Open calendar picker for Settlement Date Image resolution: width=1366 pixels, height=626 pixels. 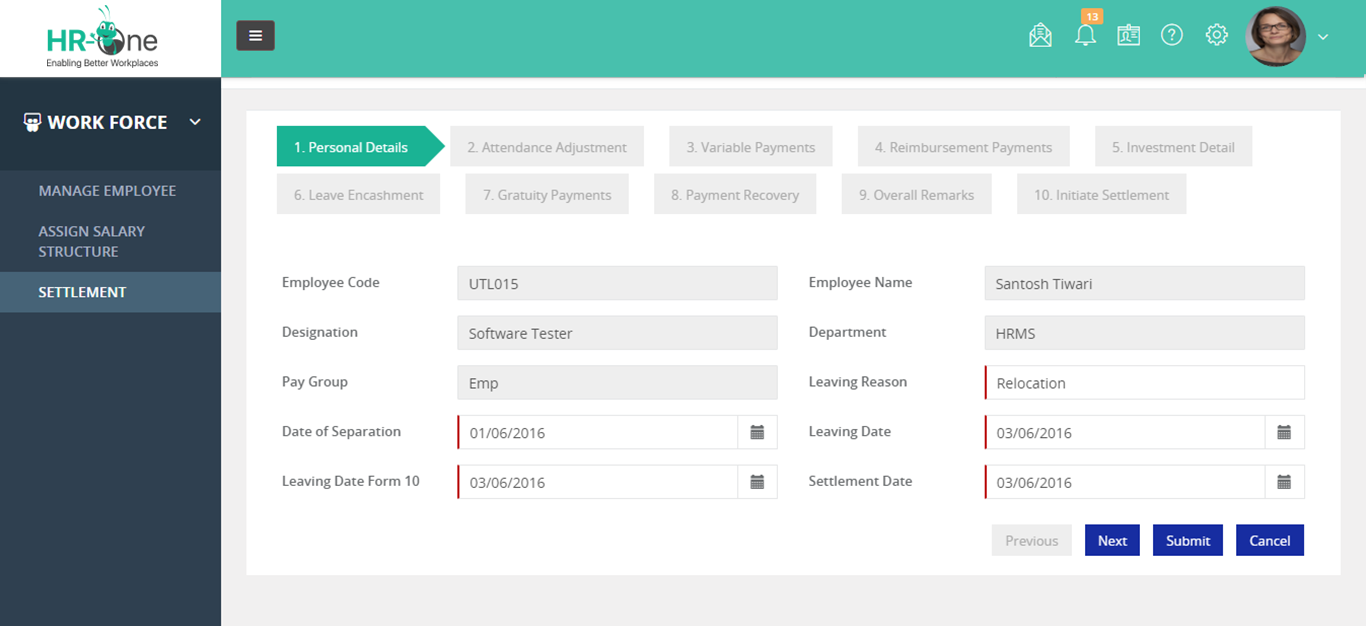[x=1284, y=481]
